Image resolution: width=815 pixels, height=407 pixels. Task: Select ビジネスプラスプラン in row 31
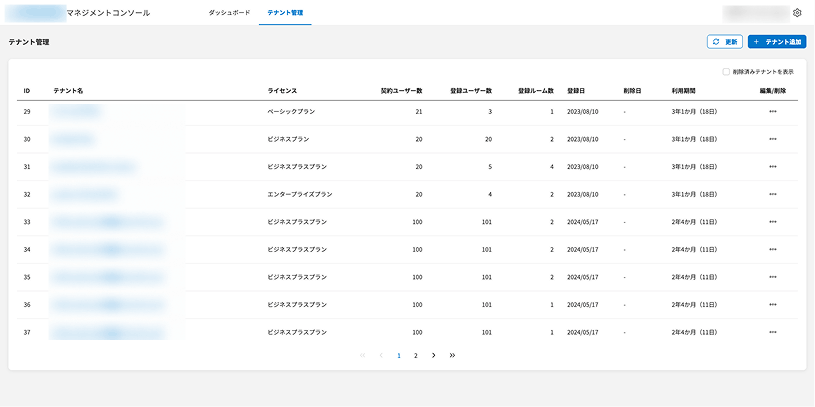(x=297, y=167)
